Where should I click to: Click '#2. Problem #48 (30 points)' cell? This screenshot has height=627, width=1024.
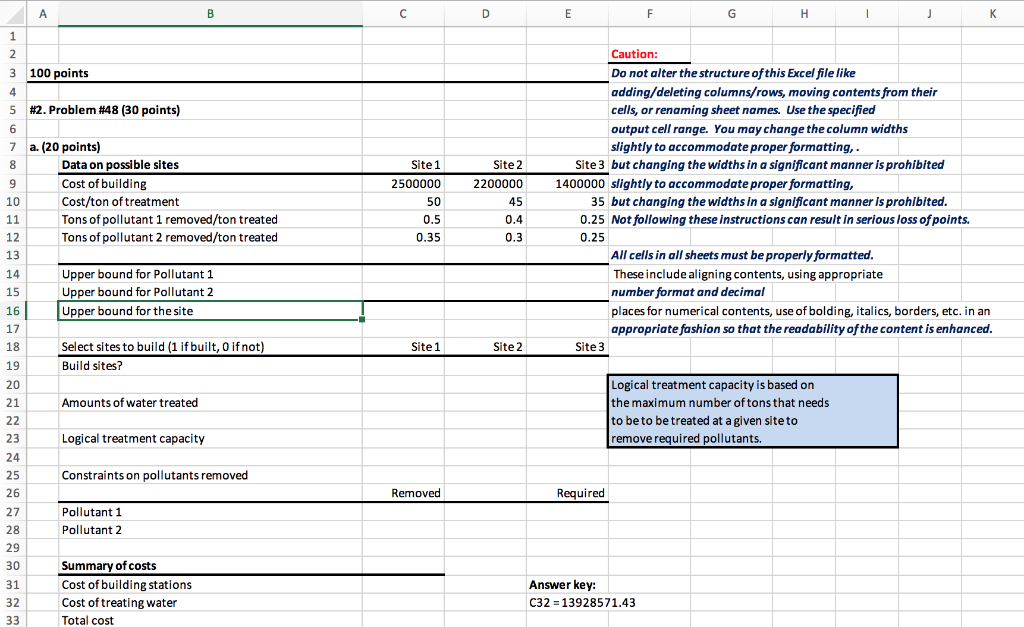(x=104, y=110)
